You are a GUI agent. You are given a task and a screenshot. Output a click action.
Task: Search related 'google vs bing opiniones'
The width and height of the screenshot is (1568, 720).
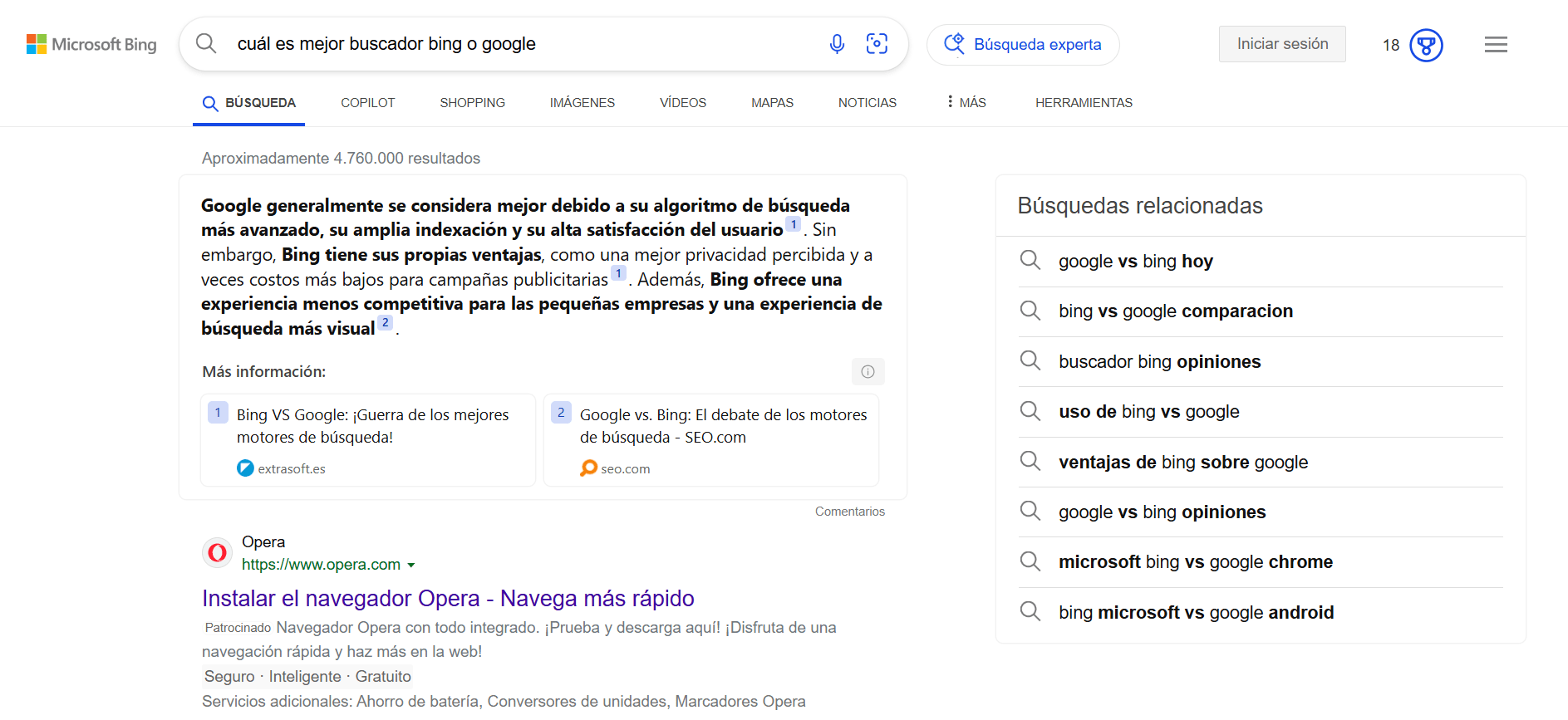tap(1261, 512)
